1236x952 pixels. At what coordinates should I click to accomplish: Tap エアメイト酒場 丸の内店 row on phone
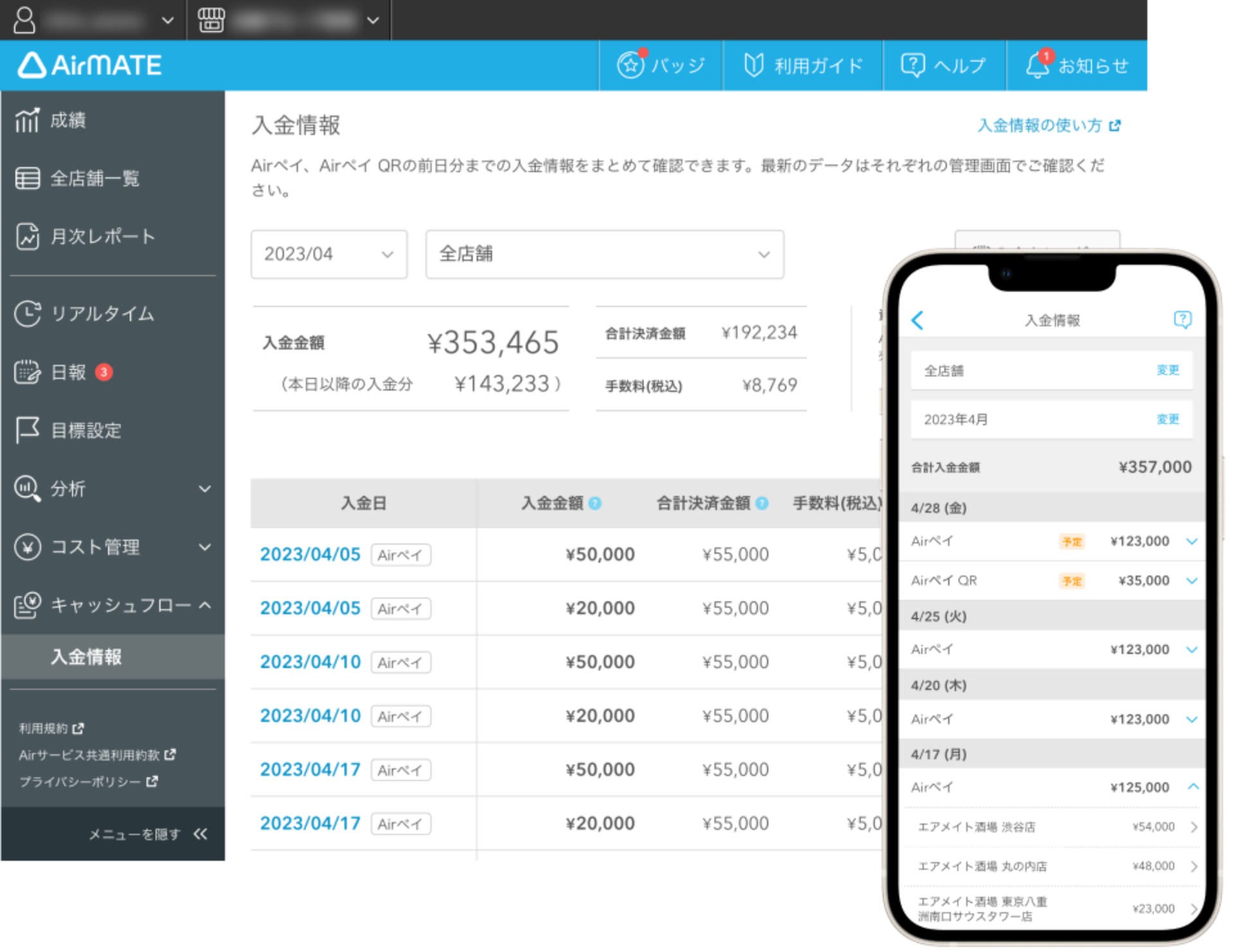1054,867
